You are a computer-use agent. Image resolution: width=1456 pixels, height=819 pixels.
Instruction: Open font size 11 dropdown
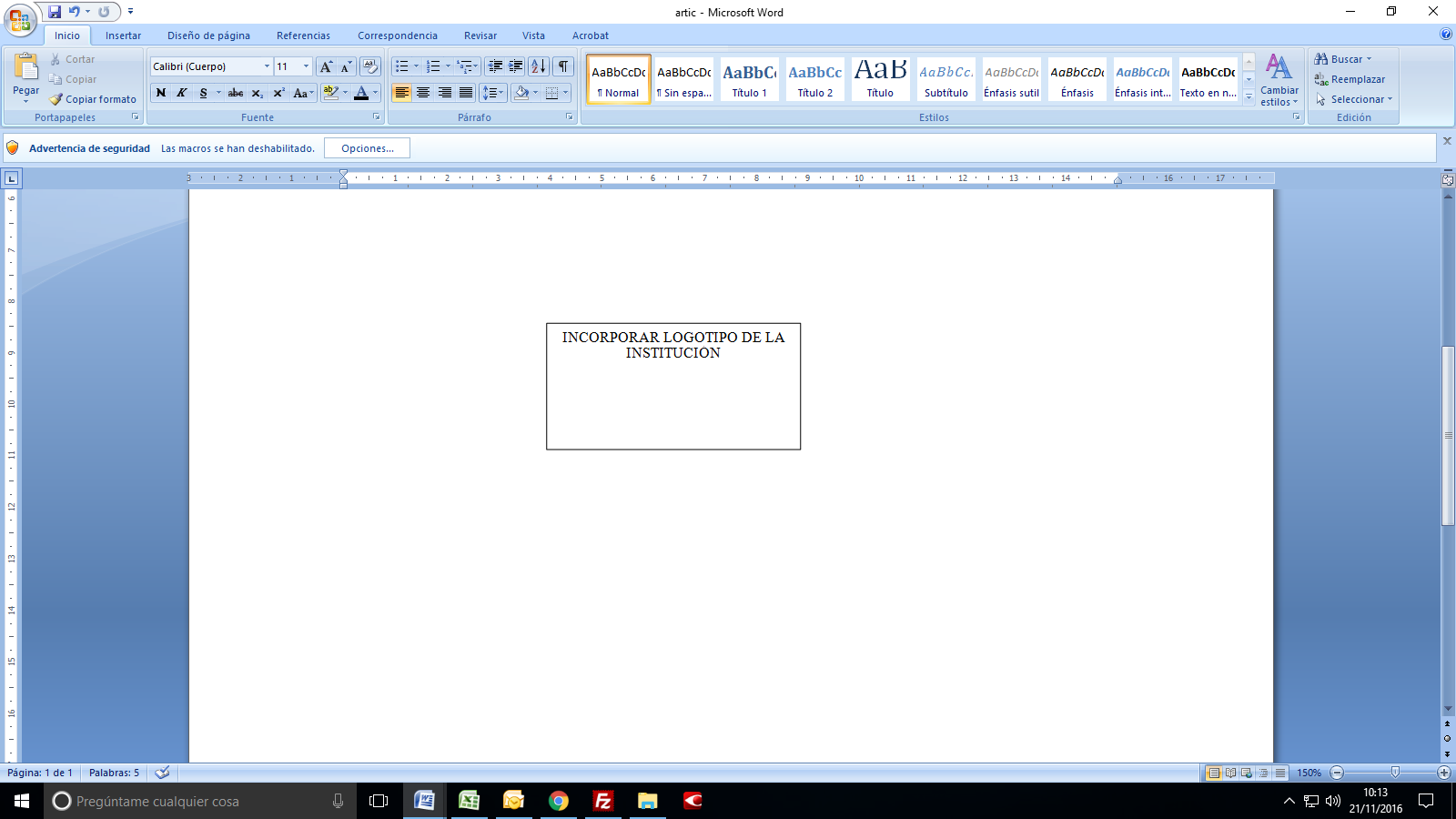pyautogui.click(x=306, y=66)
